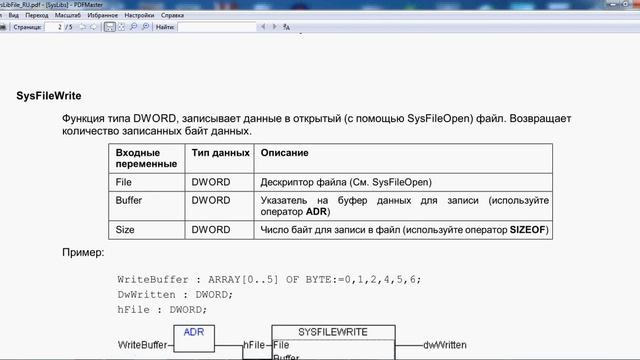Open the Переход menu
640x360 pixels.
pyautogui.click(x=37, y=16)
